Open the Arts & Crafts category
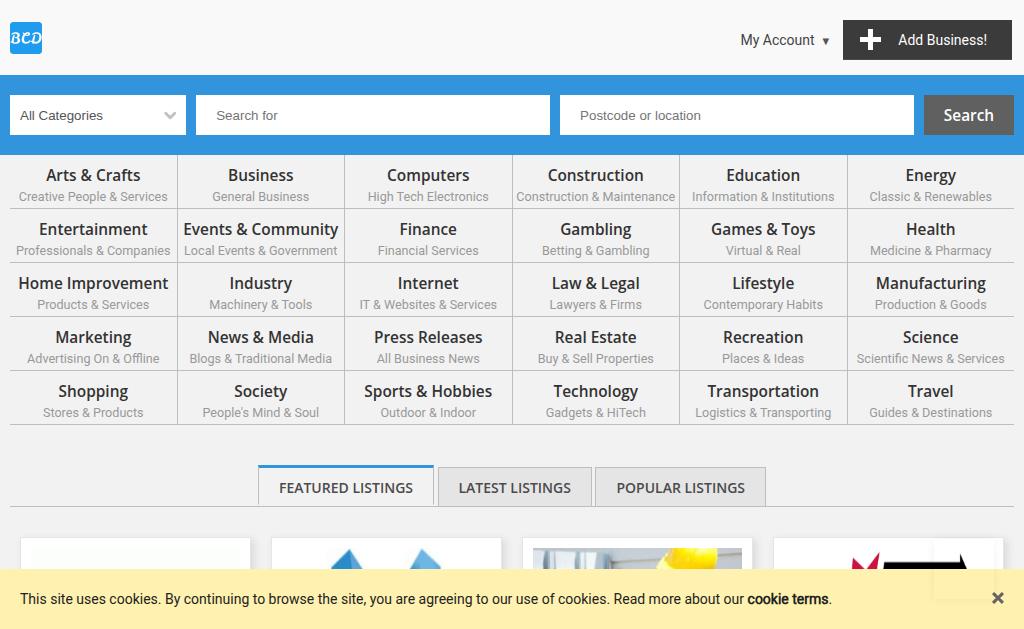Viewport: 1024px width, 629px height. (93, 175)
